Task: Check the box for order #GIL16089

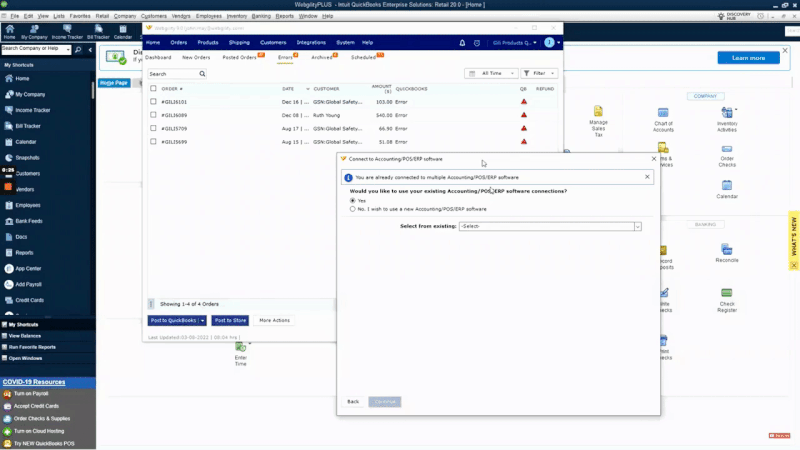Action: [153, 115]
